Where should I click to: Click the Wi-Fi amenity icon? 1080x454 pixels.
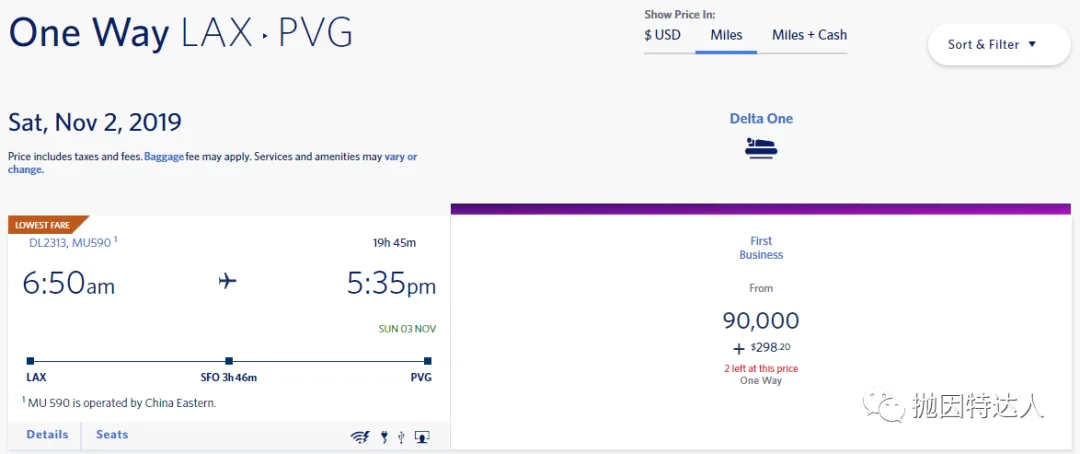360,437
